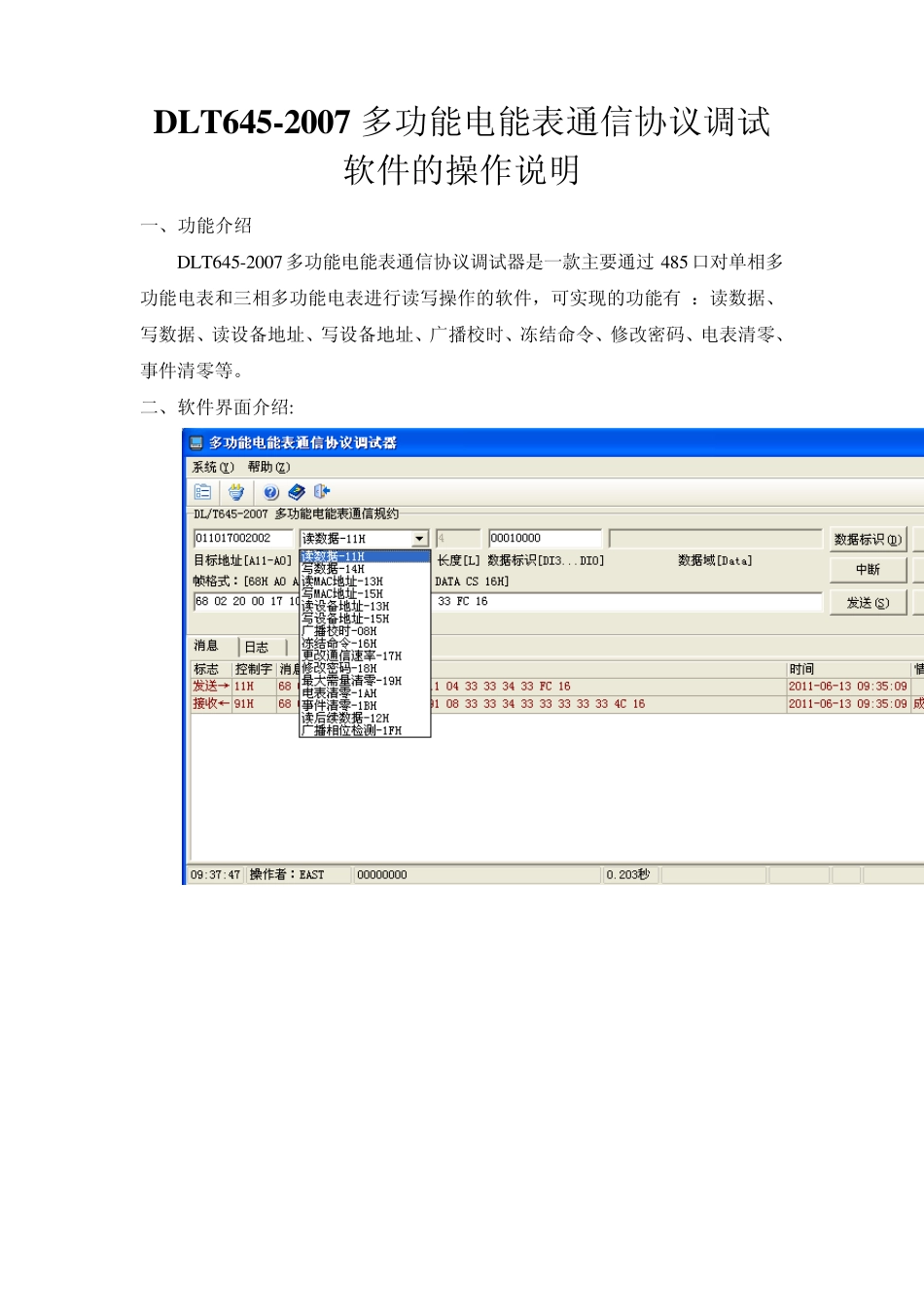Select 写数据-14H in dropdown list
Image resolution: width=924 pixels, height=1307 pixels.
coord(365,569)
